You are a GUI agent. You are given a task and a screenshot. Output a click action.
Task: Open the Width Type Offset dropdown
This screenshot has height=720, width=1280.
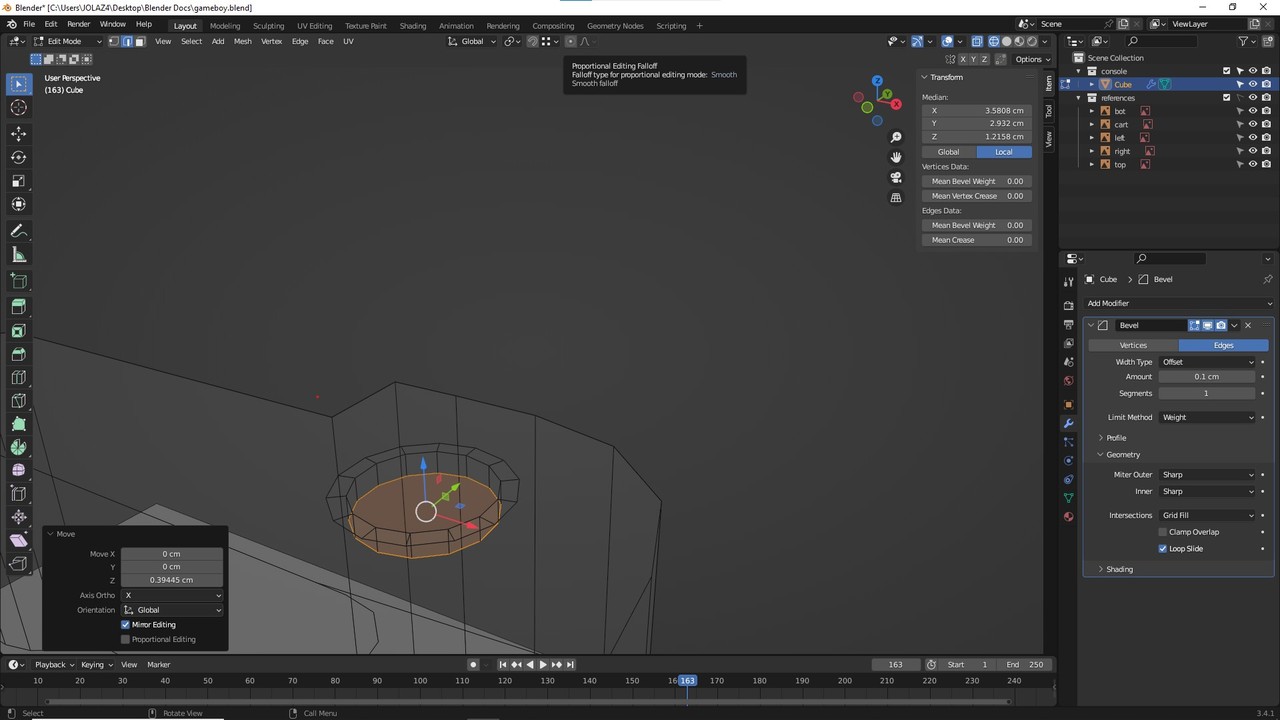click(x=1207, y=362)
